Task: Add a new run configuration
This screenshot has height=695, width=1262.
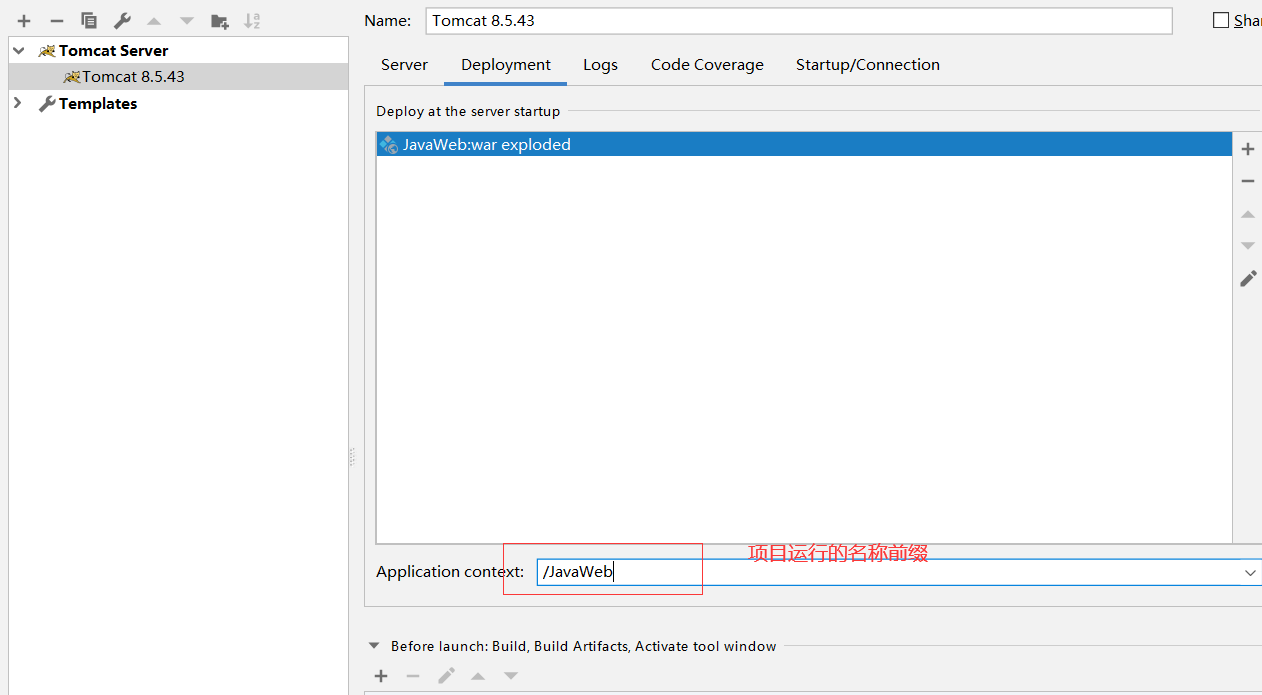Action: pos(24,20)
